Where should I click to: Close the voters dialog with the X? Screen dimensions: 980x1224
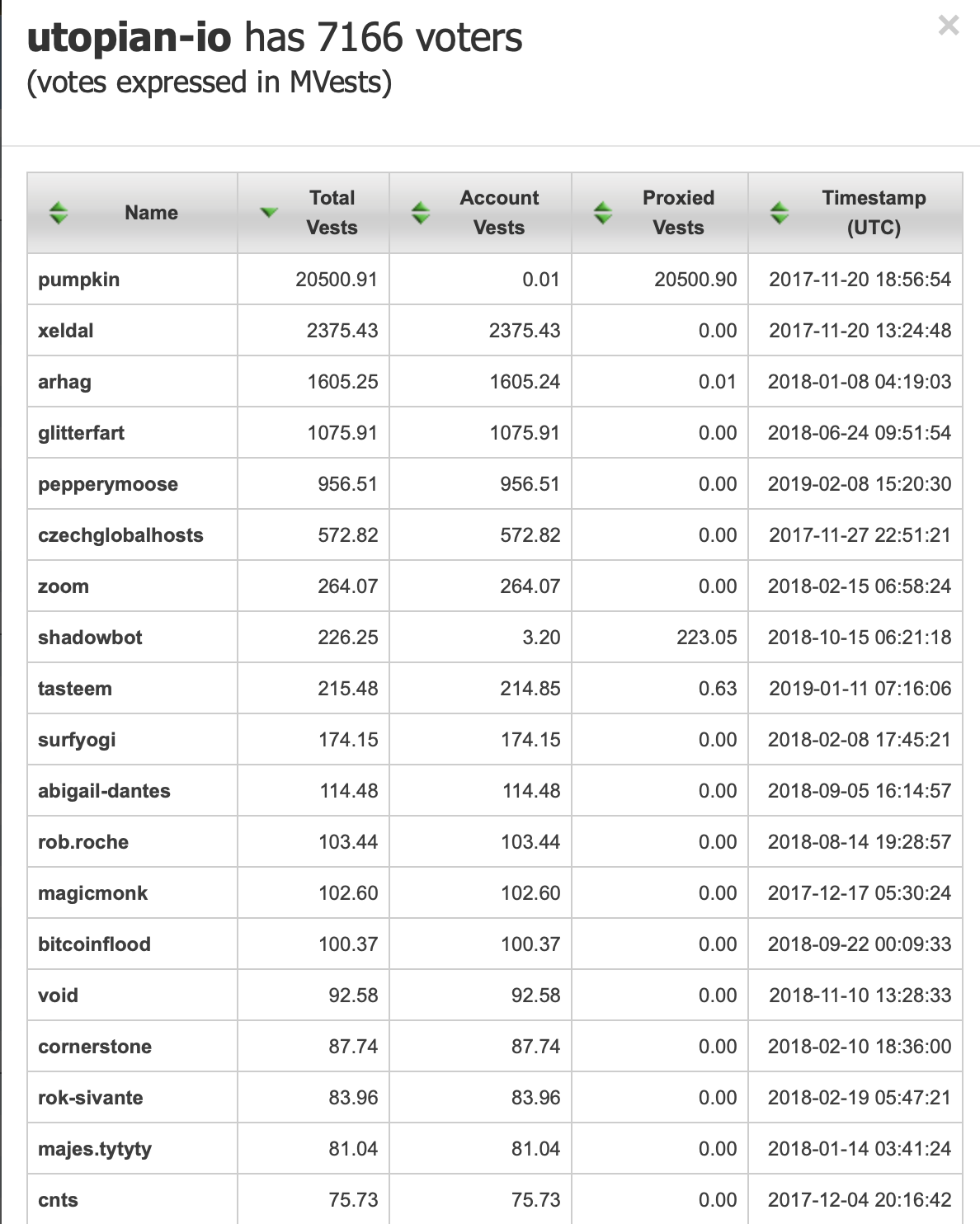coord(949,26)
